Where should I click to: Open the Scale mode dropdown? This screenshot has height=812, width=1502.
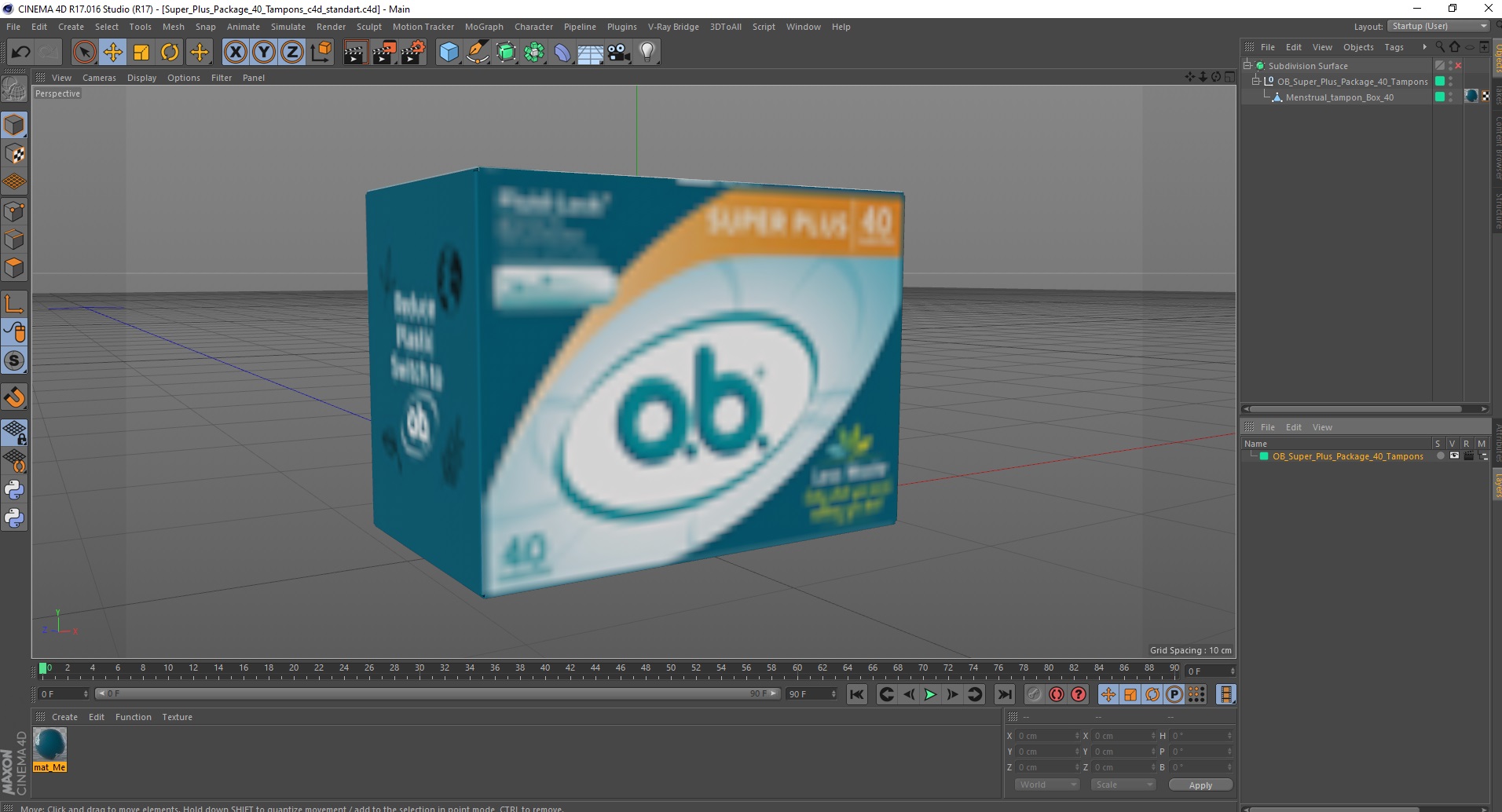coord(1123,785)
